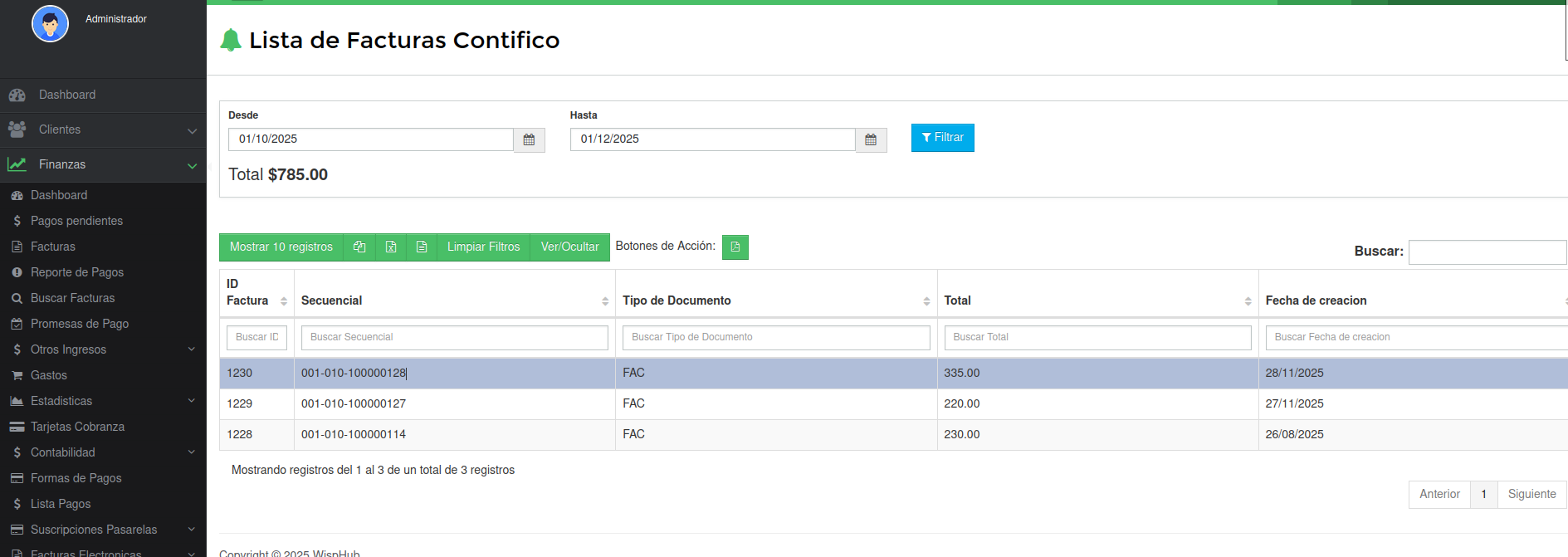Open Pagos pendientes in the sidebar
Screen dimensions: 1568x557
tap(76, 221)
